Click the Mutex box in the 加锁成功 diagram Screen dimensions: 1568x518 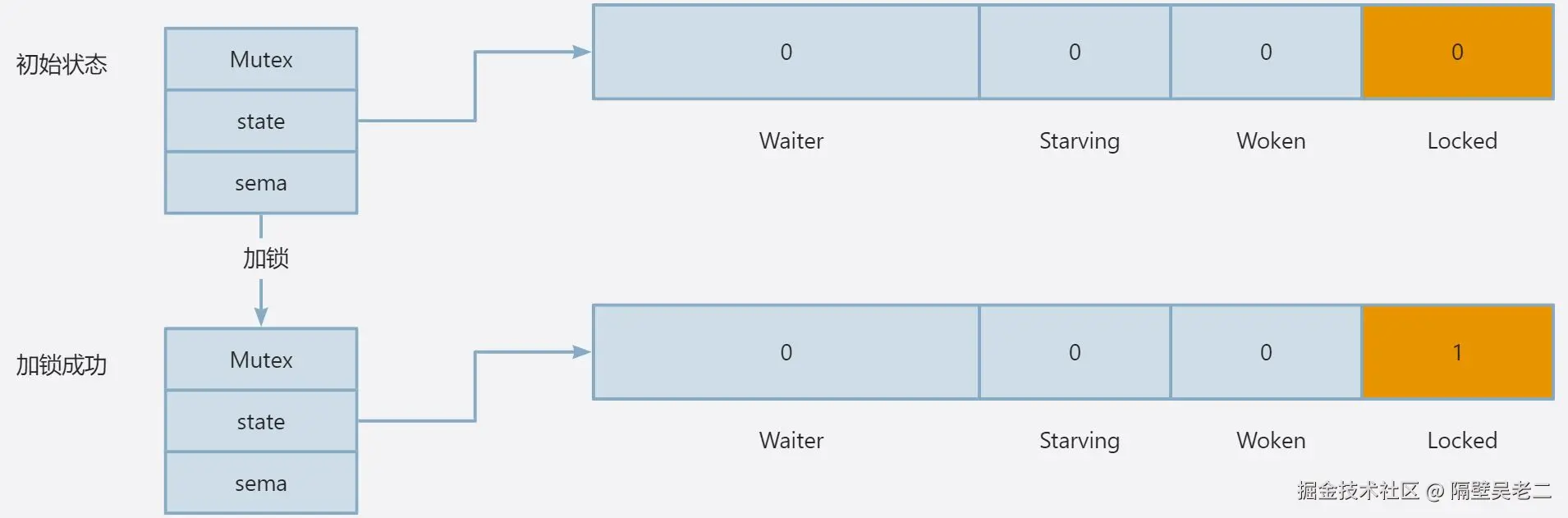[x=261, y=360]
